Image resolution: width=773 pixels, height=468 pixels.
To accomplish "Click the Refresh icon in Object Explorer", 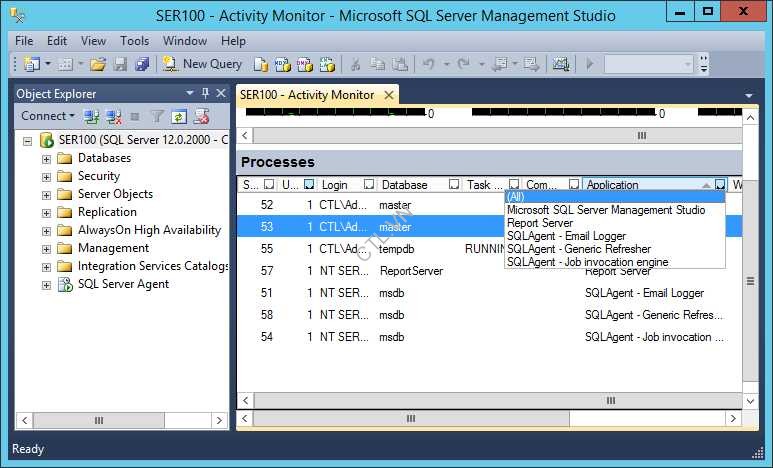I will (178, 117).
